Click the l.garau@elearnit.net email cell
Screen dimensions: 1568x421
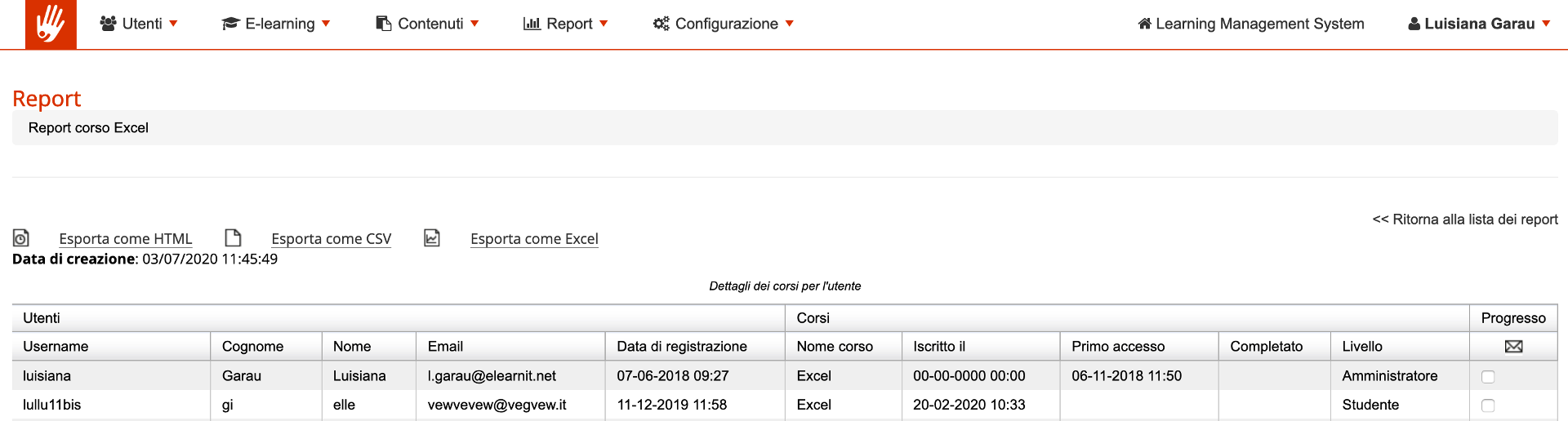coord(492,376)
